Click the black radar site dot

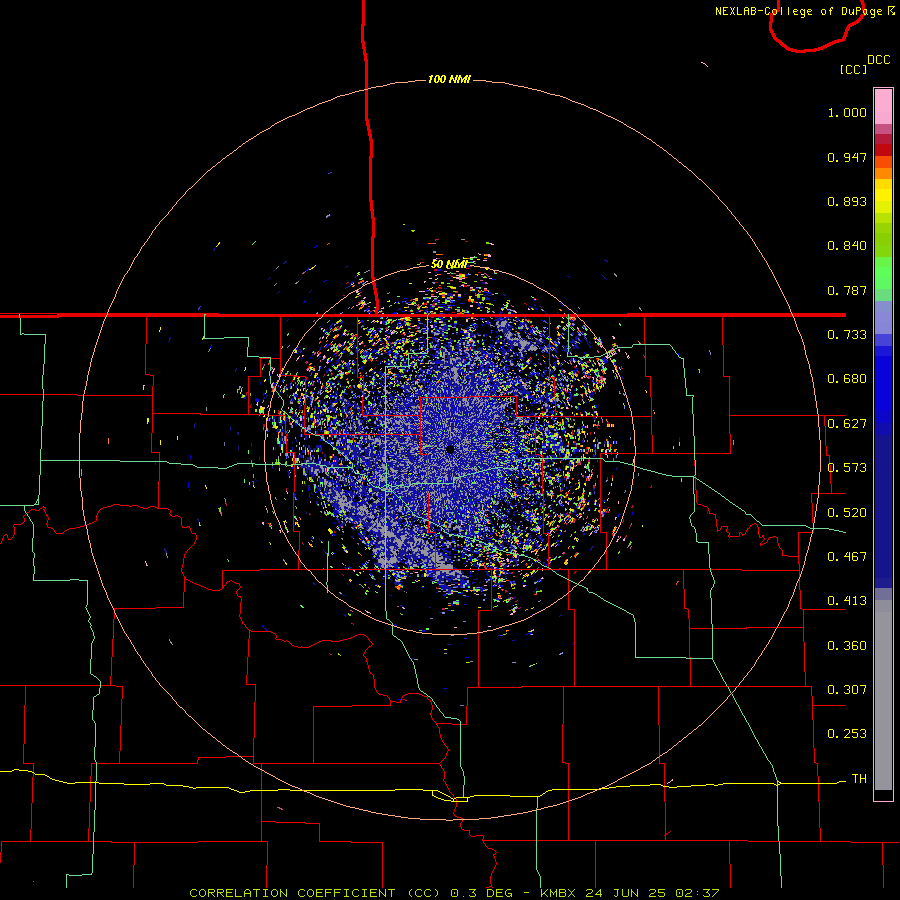pos(451,449)
